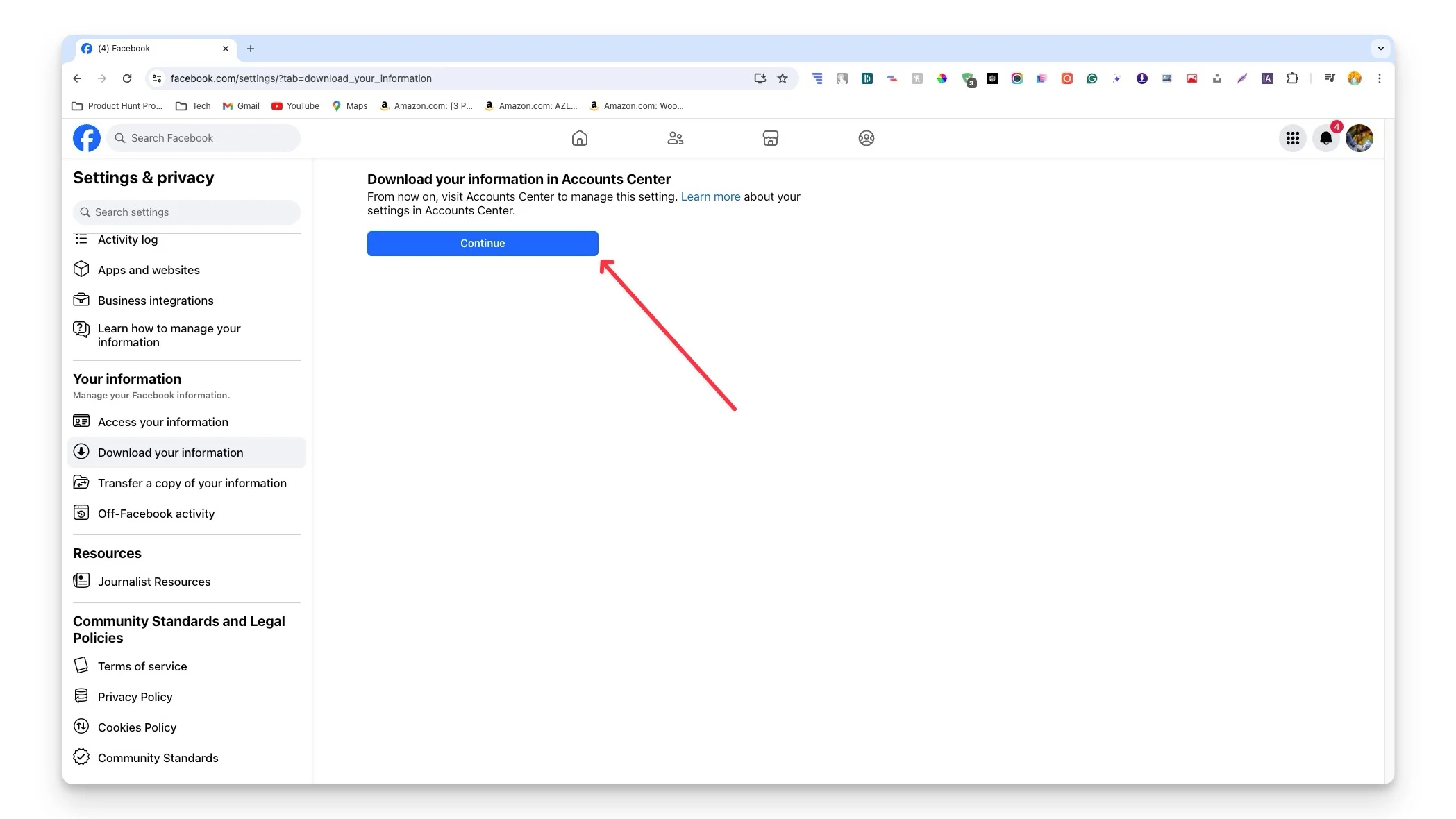1456x819 pixels.
Task: Click the Facebook home icon
Action: tap(580, 138)
